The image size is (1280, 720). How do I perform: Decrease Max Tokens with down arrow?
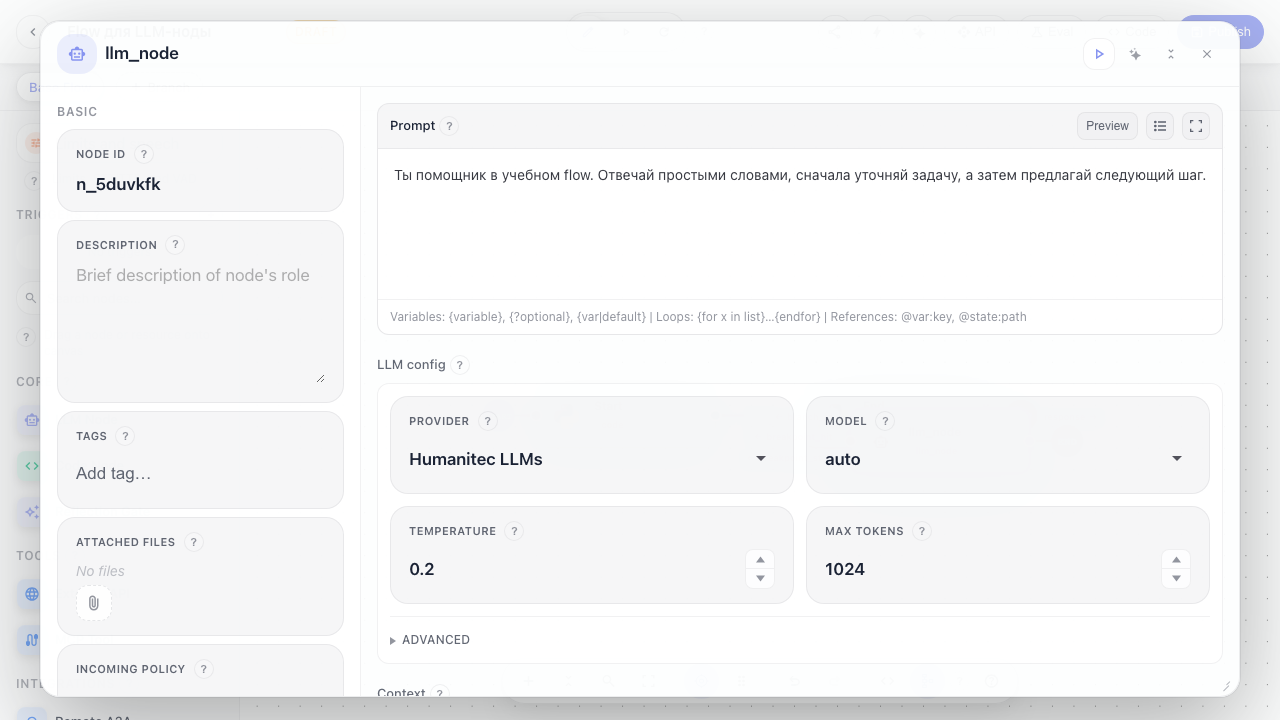1176,578
